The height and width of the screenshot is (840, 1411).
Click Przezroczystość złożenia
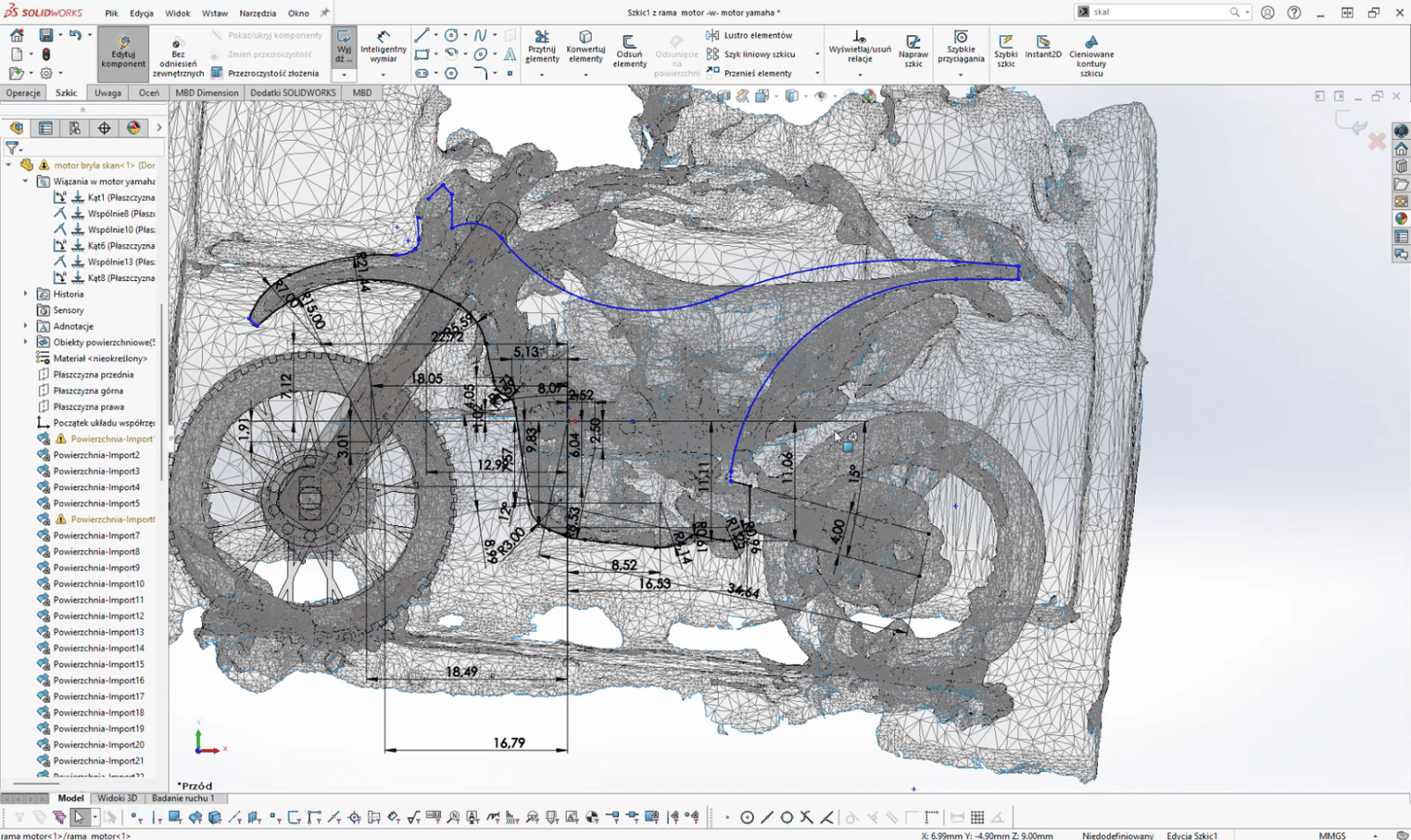tap(265, 73)
